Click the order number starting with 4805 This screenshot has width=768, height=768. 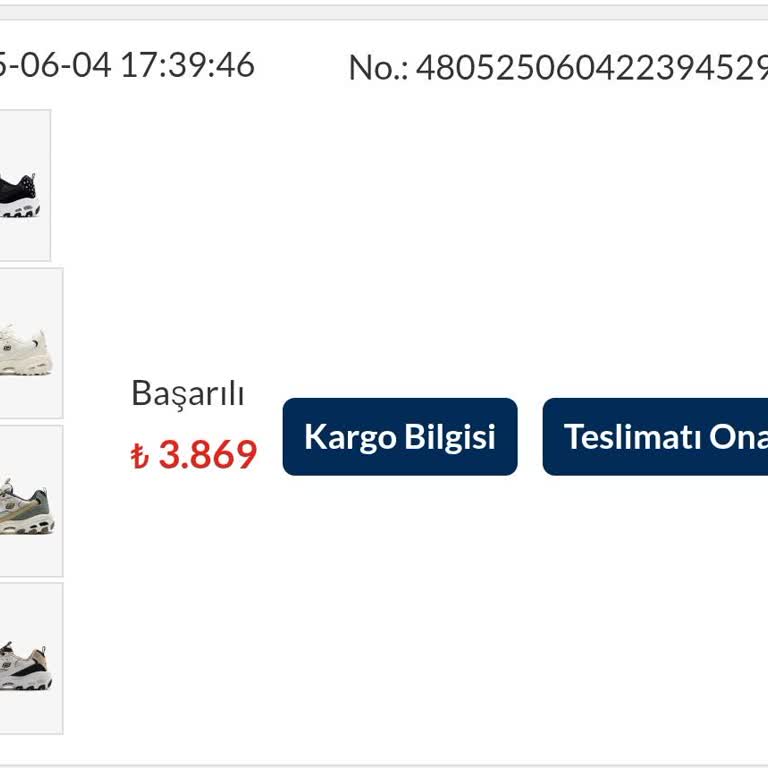coord(590,67)
